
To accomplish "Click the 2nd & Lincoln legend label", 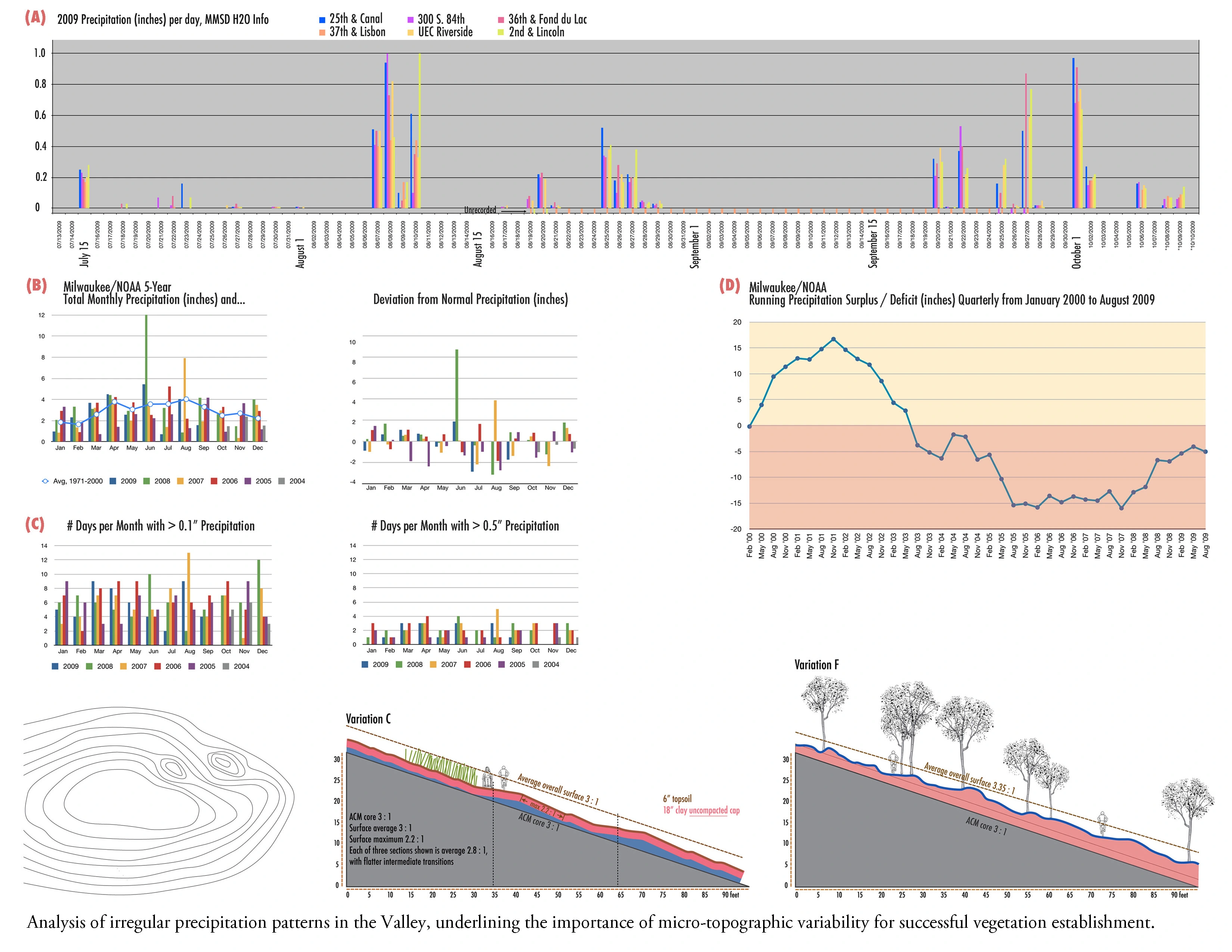I will click(x=536, y=32).
